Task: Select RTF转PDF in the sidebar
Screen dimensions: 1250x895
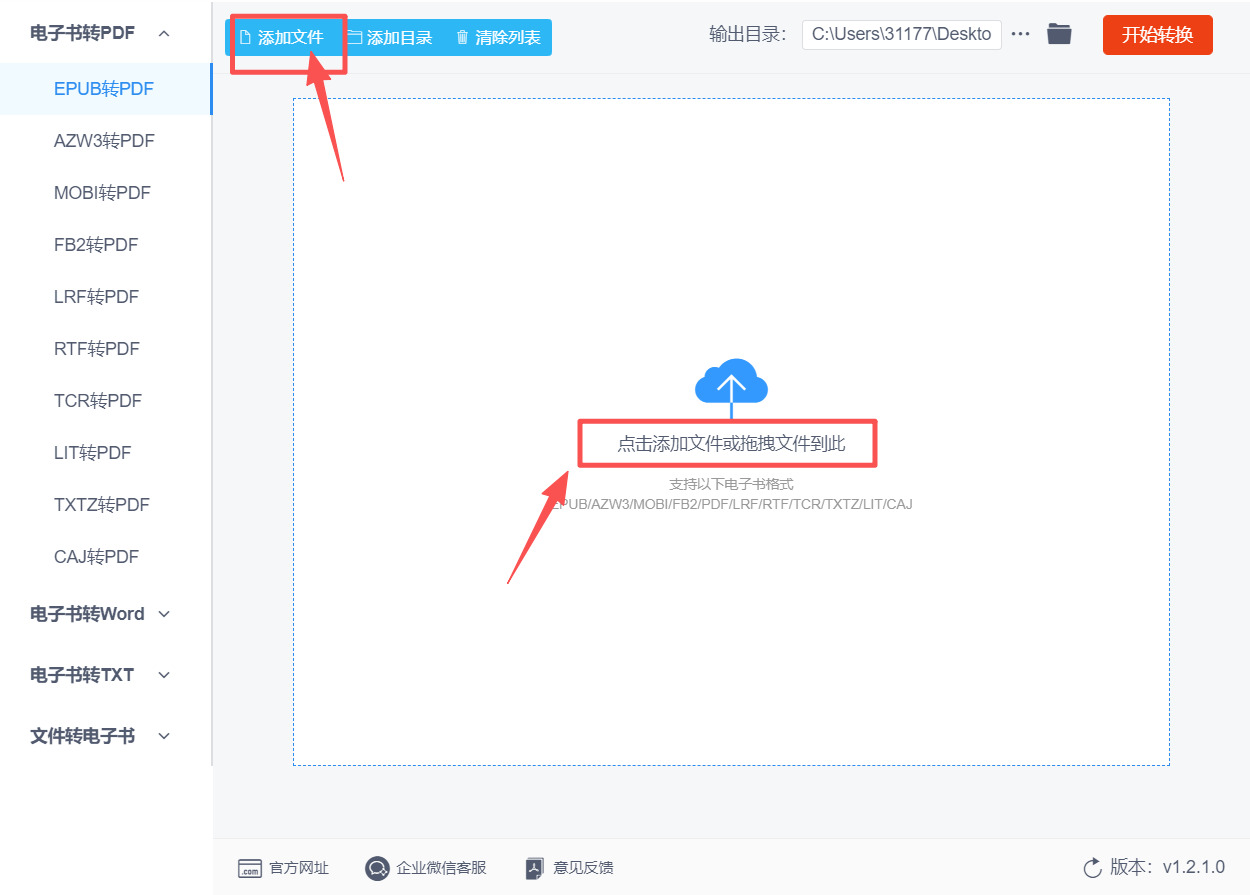Action: [105, 349]
